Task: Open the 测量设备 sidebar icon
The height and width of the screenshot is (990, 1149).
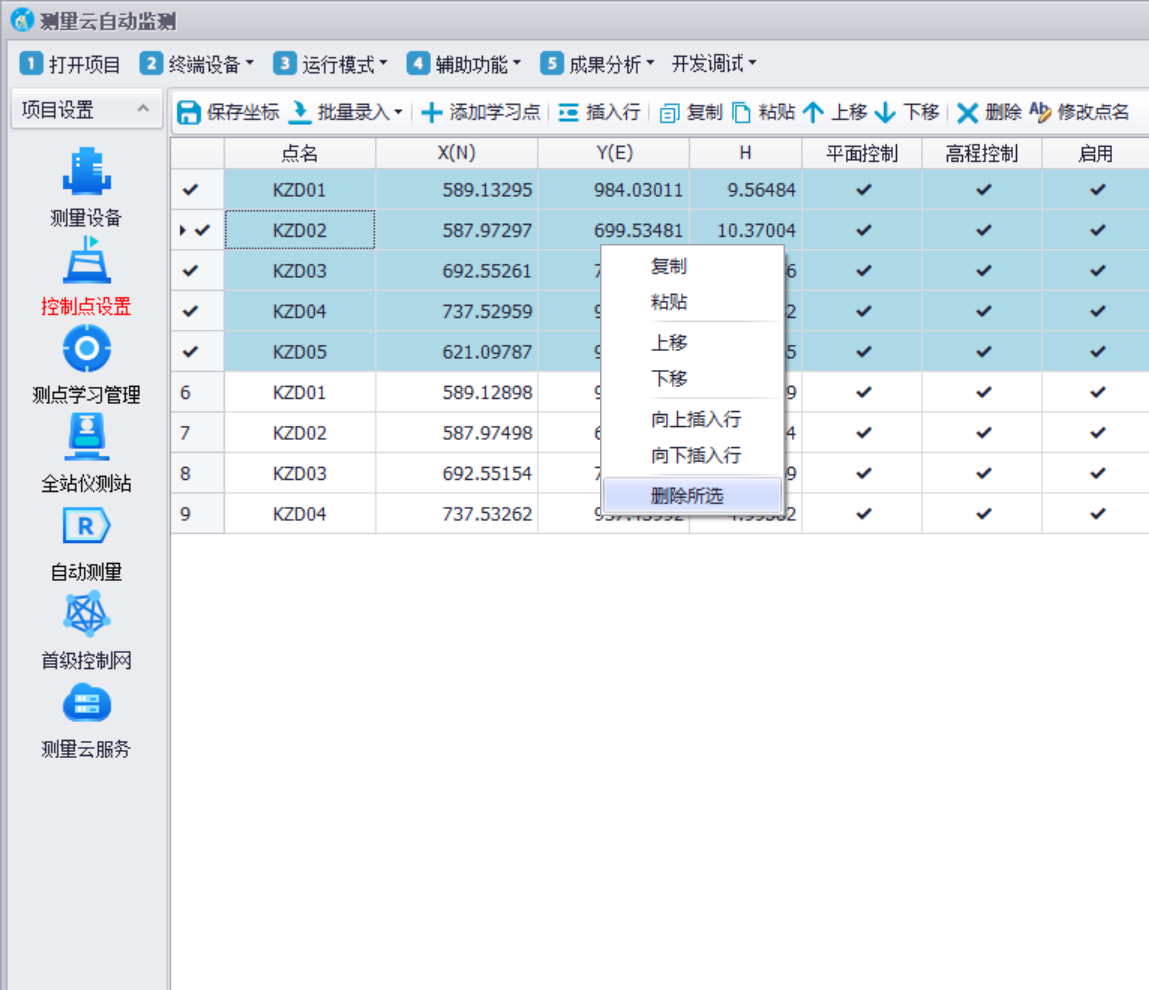Action: coord(86,172)
